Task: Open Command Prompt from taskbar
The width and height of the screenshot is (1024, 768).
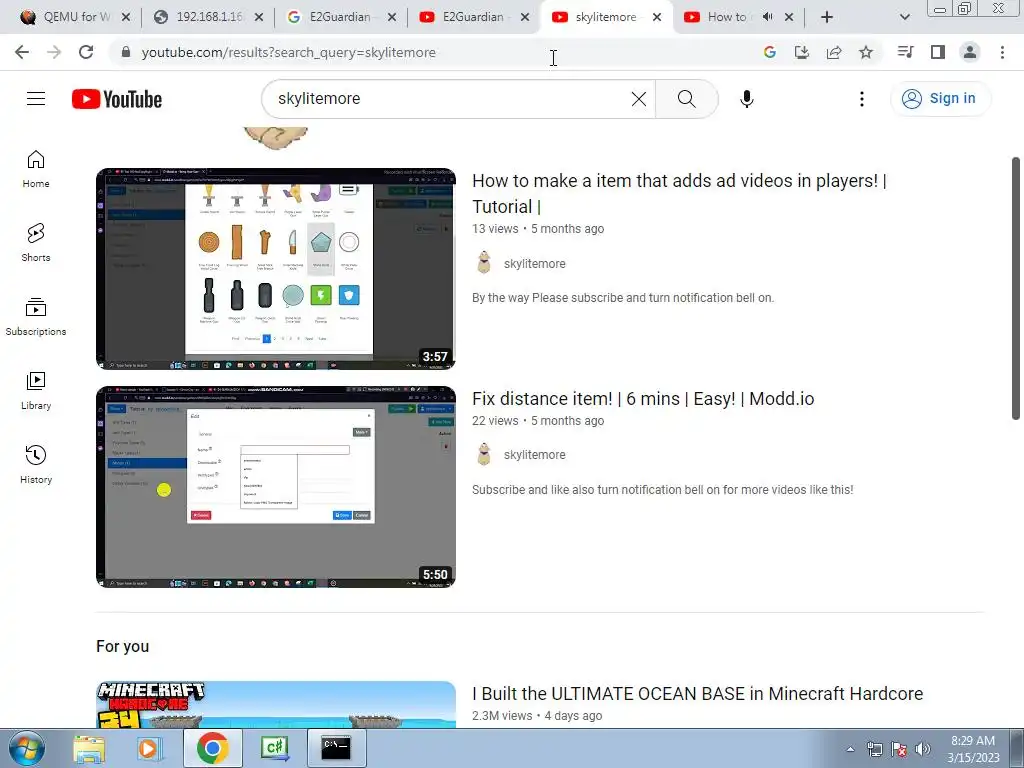Action: [x=336, y=748]
